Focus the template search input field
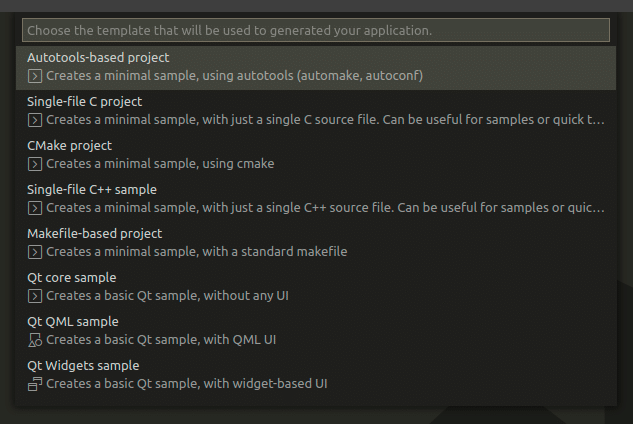 coord(316,30)
